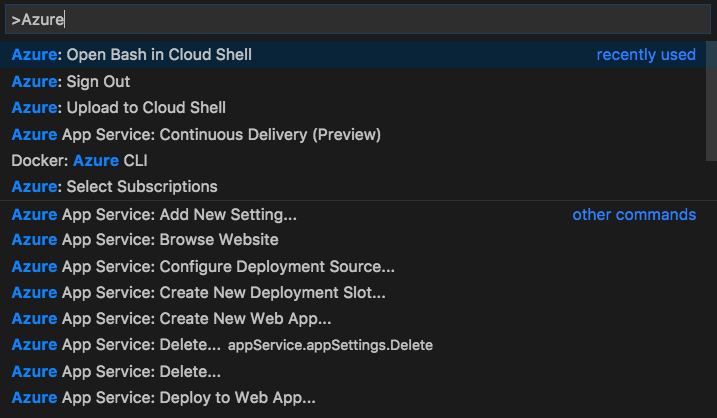Click the 'appService.appSettings.Delete' identifier text

(330, 345)
